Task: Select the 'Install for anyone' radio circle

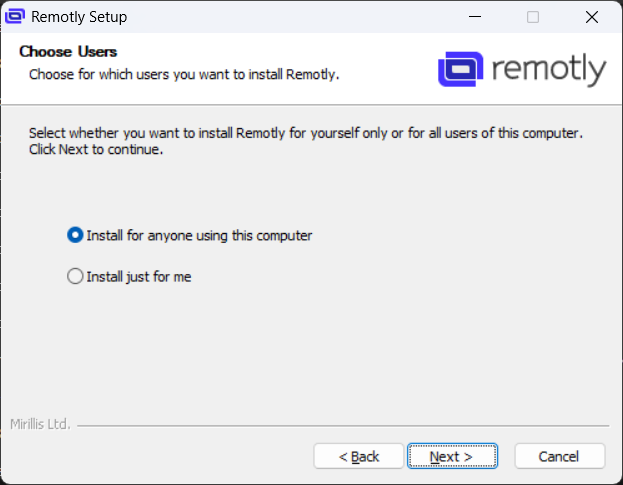Action: click(75, 236)
